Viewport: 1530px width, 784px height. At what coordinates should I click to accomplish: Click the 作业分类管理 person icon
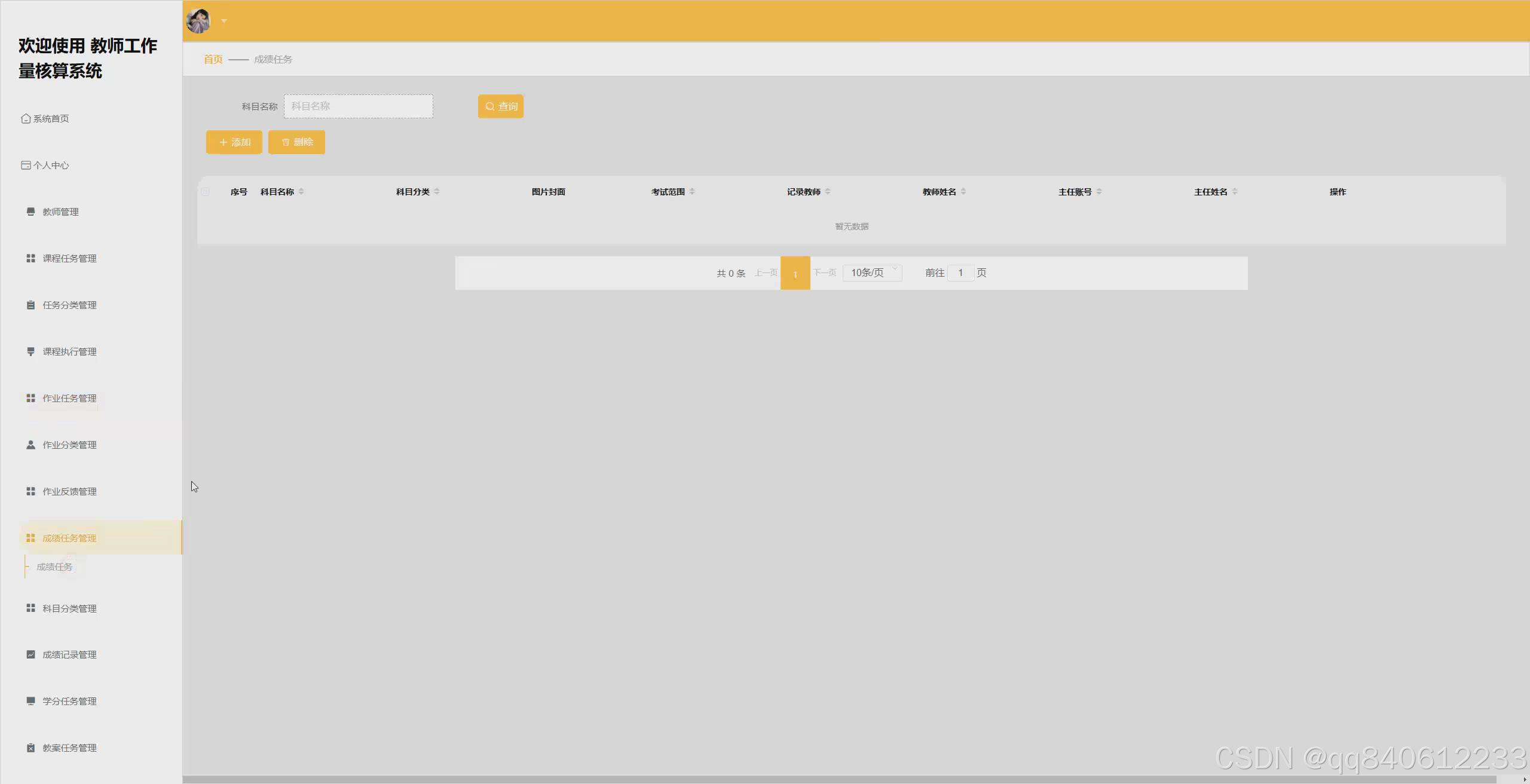[x=30, y=445]
